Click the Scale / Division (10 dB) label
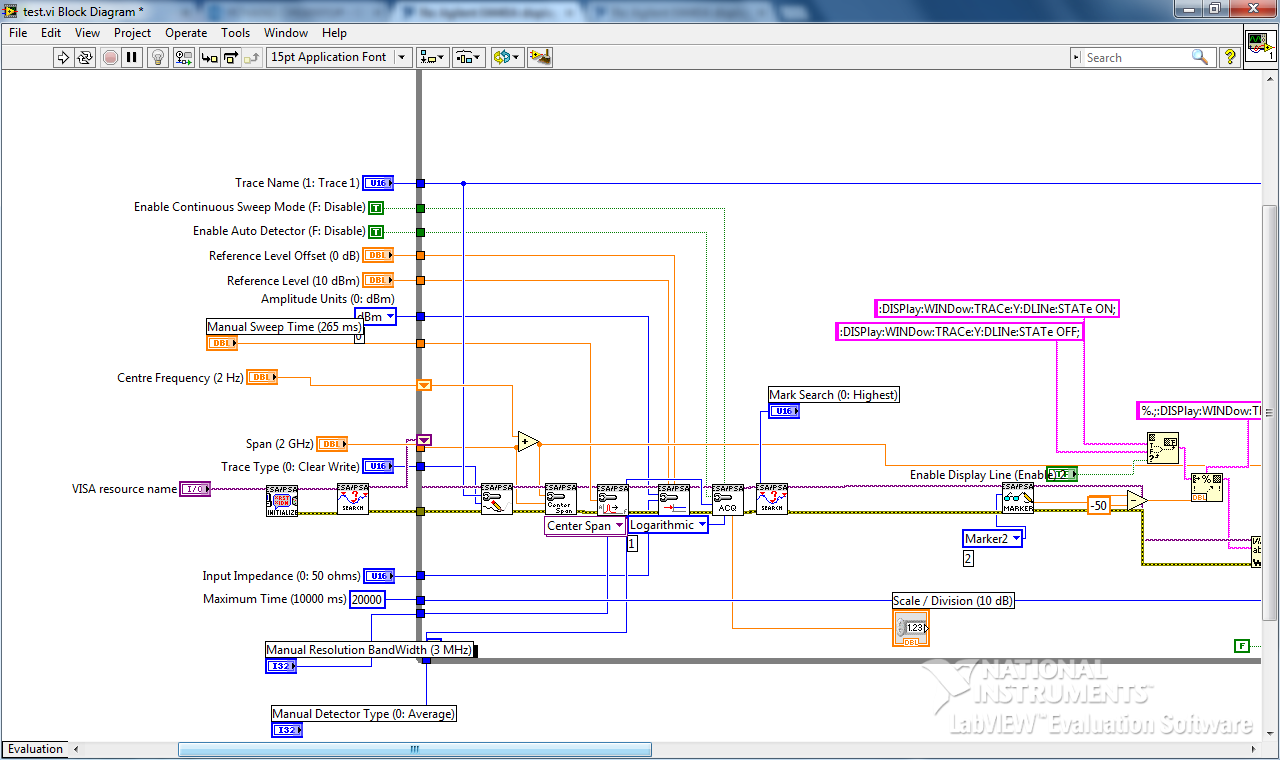Image resolution: width=1280 pixels, height=760 pixels. tap(954, 601)
